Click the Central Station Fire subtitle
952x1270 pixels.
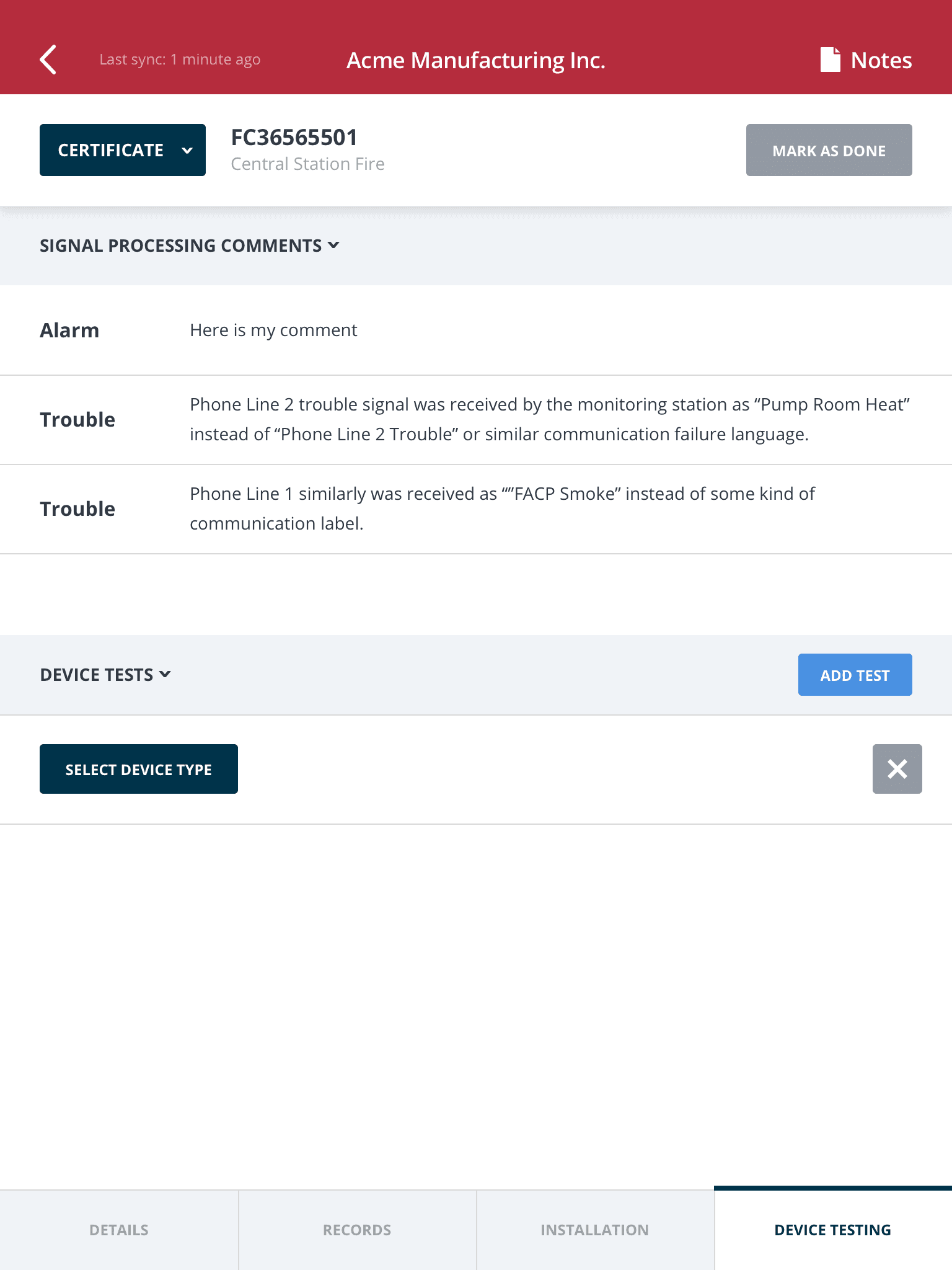point(307,164)
